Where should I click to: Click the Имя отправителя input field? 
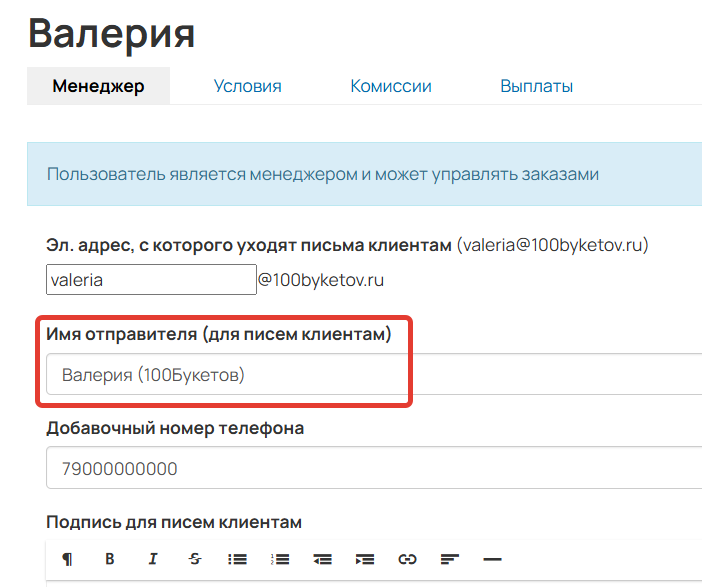pyautogui.click(x=374, y=374)
